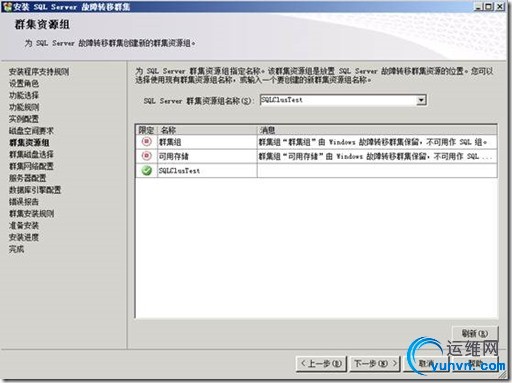
Task: Select the SQLClusTest row in the table
Action: [x=317, y=171]
